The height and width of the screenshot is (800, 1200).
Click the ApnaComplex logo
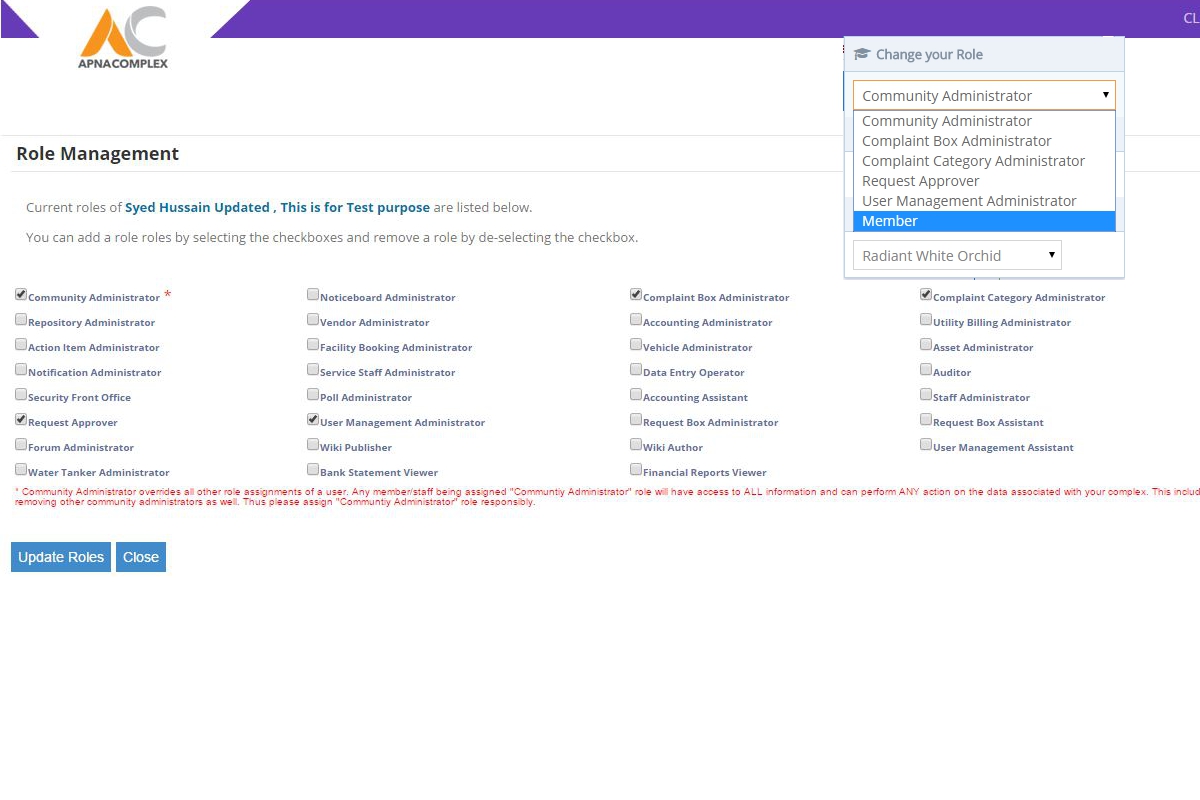124,38
